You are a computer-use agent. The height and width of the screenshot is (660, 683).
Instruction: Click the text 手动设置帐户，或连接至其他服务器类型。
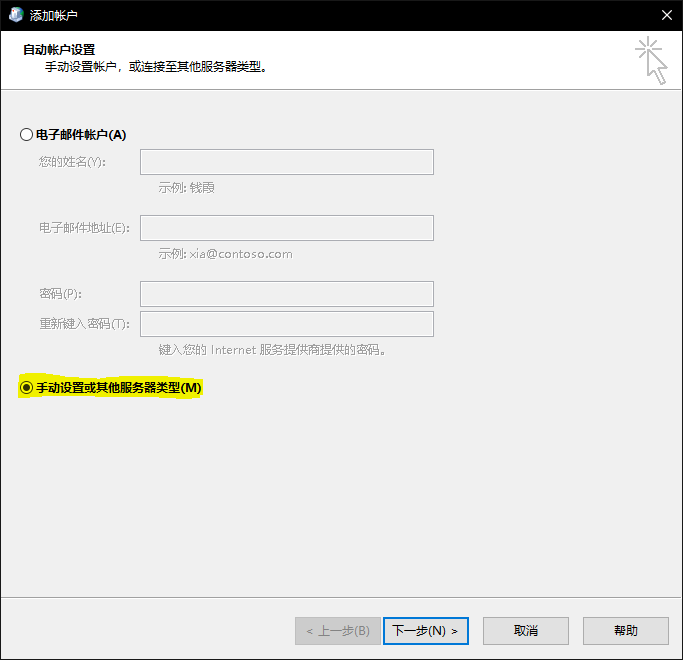coord(156,67)
